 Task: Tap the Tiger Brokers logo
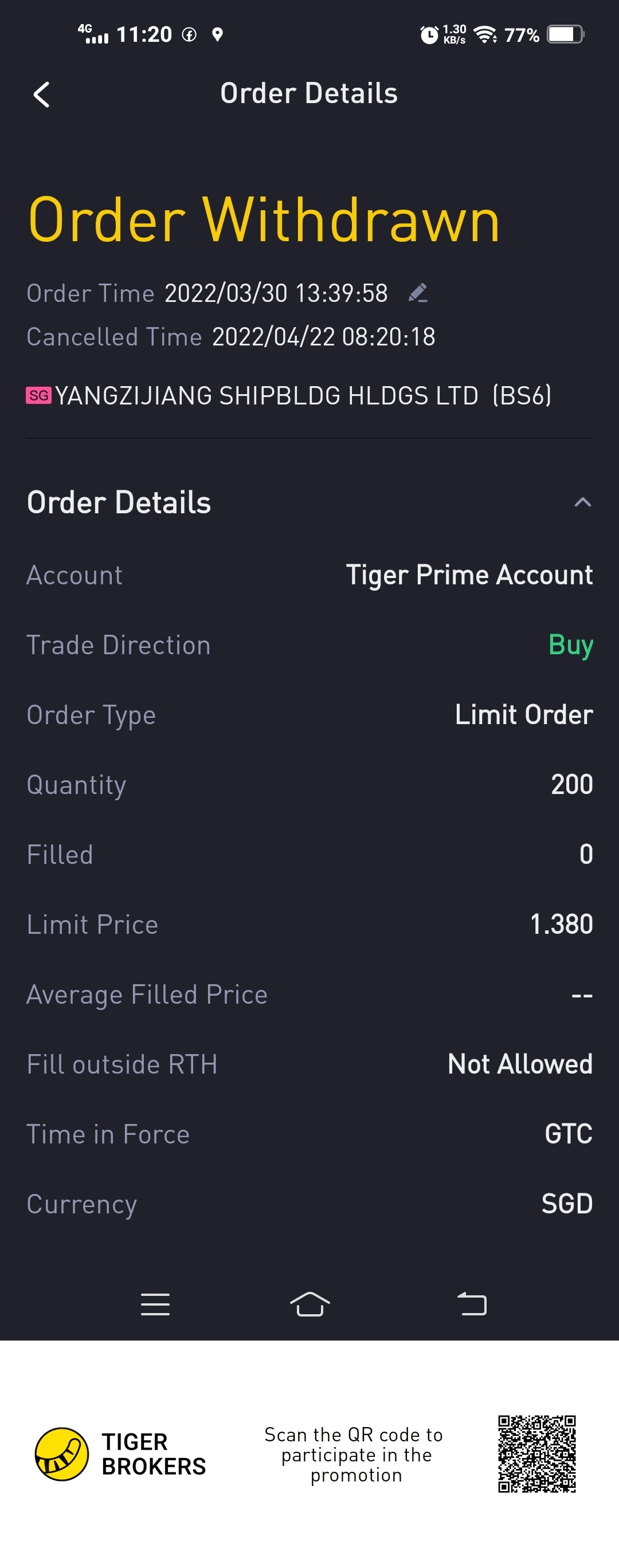click(62, 1454)
